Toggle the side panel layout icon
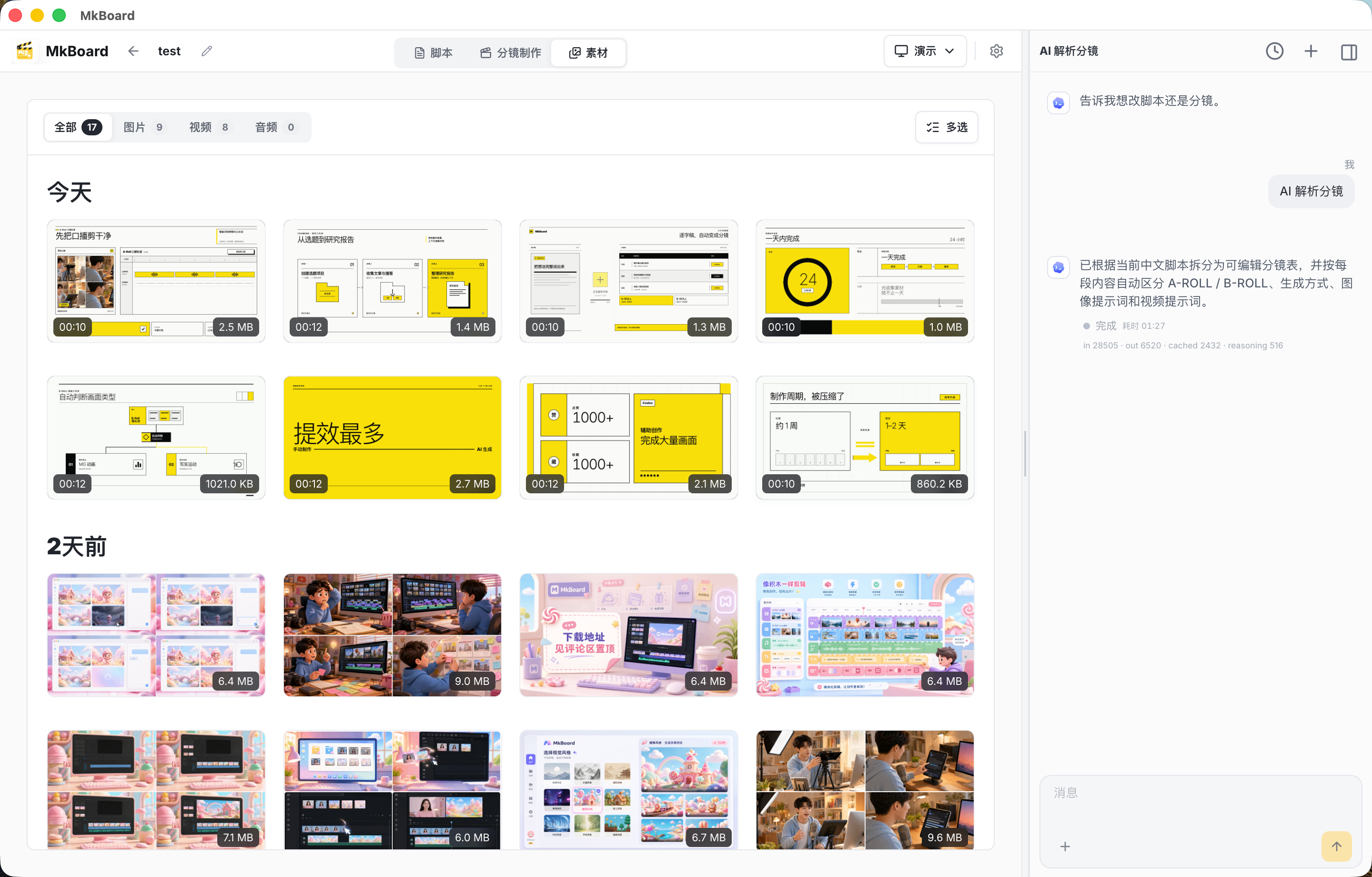 1349,52
